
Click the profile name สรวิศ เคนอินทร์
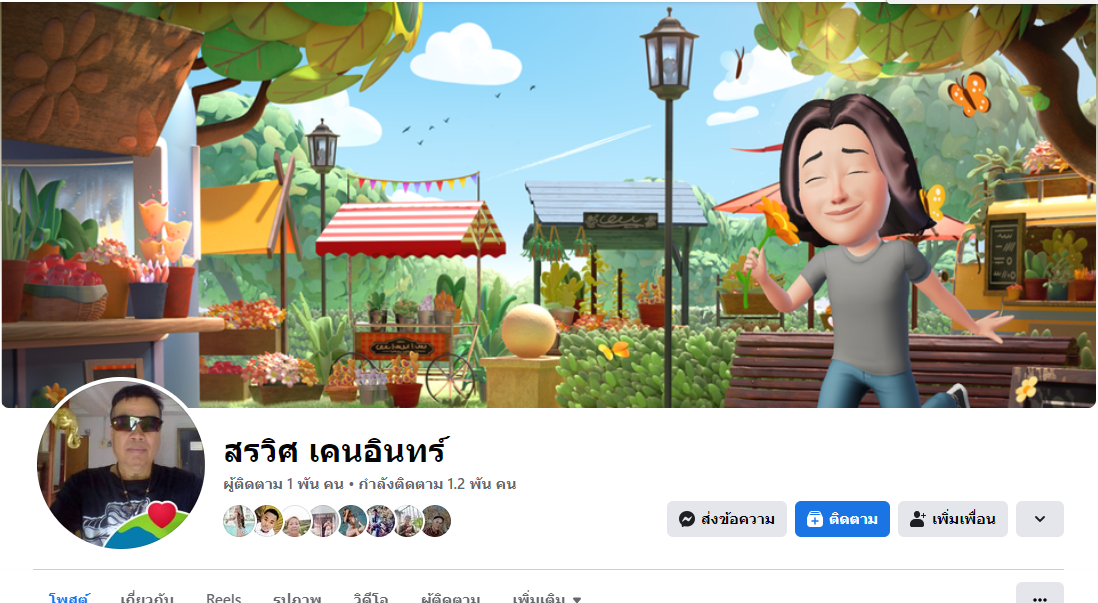point(335,452)
